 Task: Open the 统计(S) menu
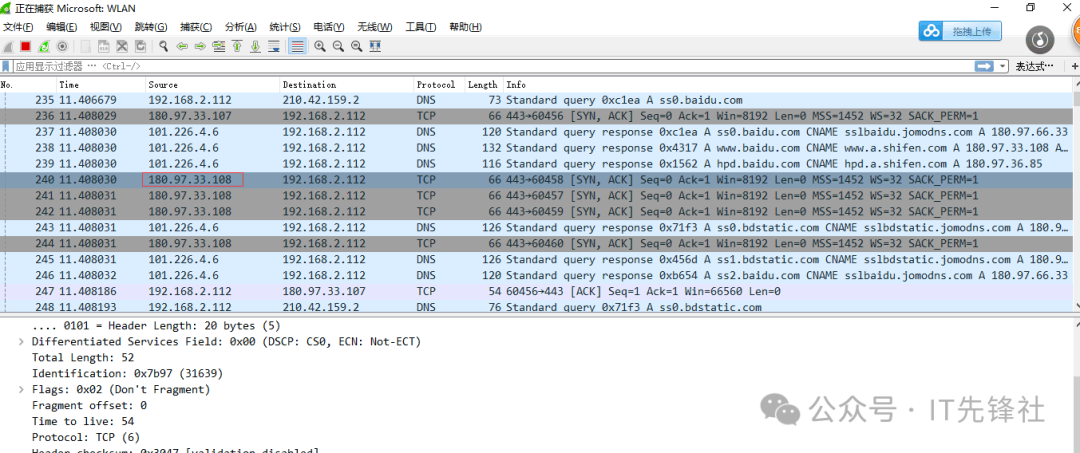(285, 27)
